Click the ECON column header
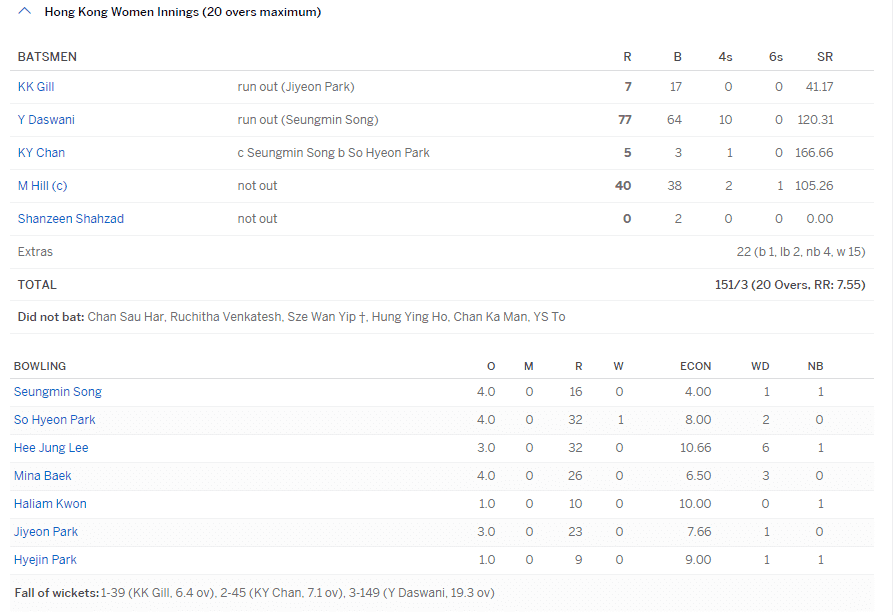The image size is (893, 615). coord(695,366)
